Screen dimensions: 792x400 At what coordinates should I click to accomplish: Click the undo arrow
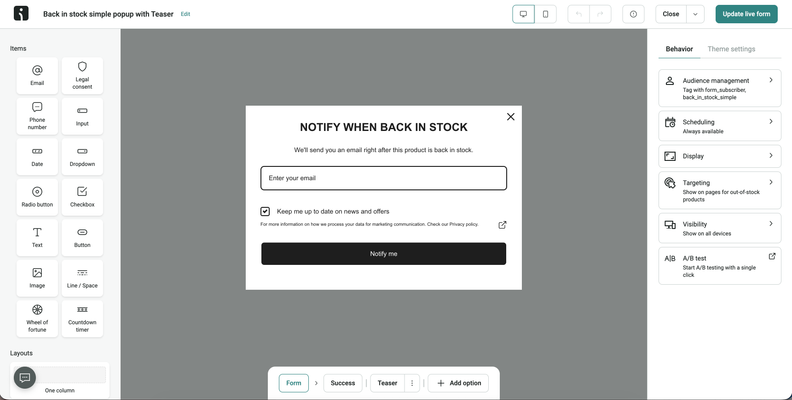pyautogui.click(x=579, y=14)
